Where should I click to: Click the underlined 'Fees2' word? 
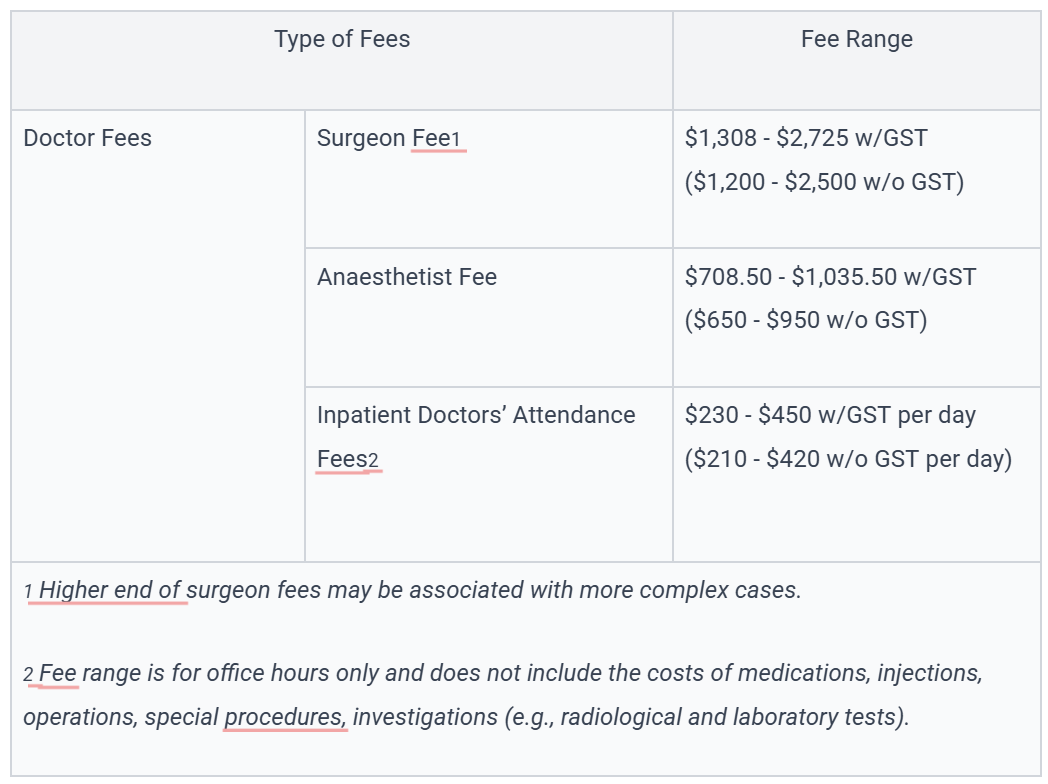point(347,460)
